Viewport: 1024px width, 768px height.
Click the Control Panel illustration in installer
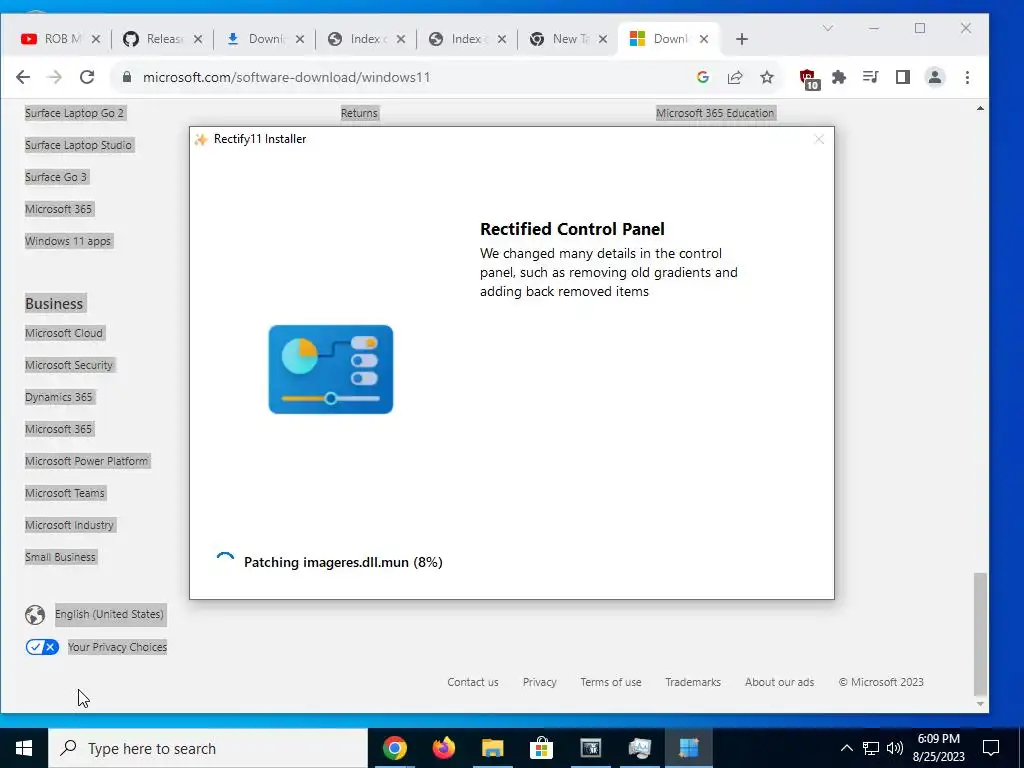click(x=330, y=369)
